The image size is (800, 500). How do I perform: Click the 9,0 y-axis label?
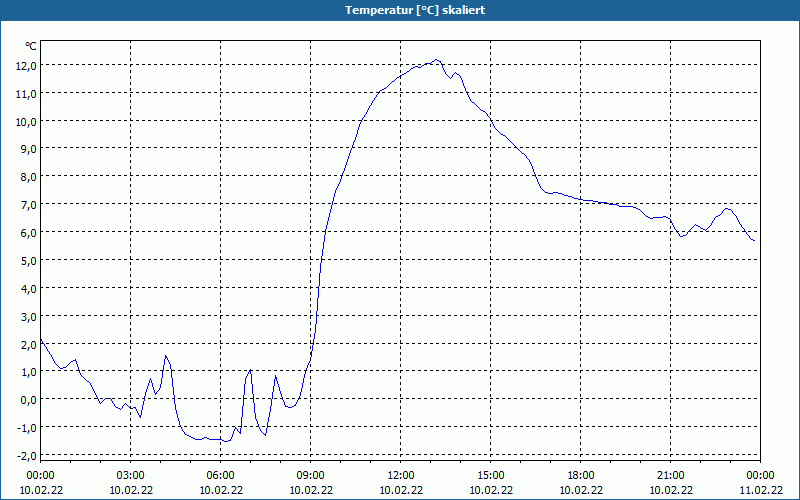point(30,149)
